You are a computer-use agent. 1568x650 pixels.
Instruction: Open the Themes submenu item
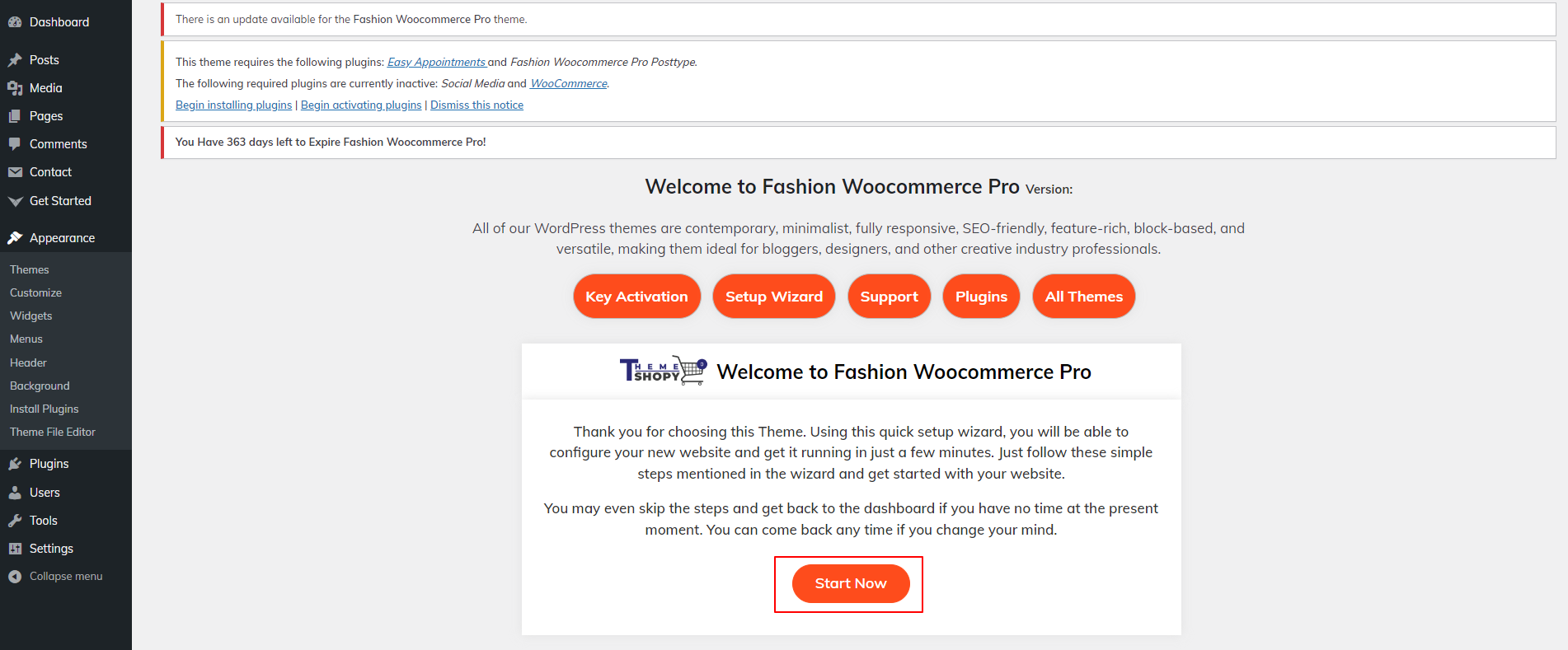[30, 269]
